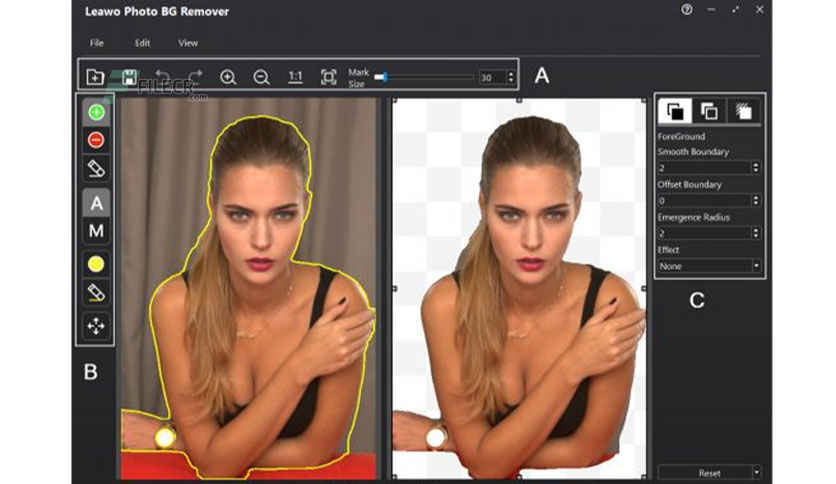
Task: Click the zoom out magnifier icon
Action: (261, 77)
